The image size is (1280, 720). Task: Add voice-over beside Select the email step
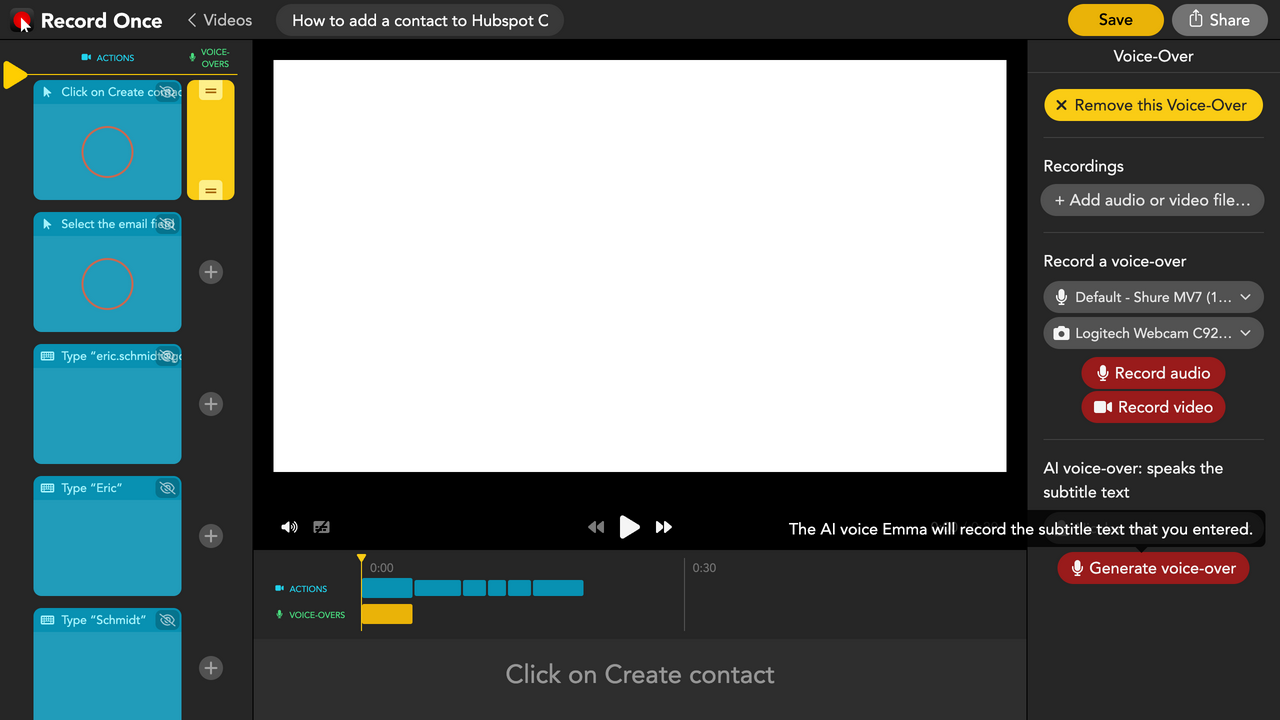tap(210, 272)
